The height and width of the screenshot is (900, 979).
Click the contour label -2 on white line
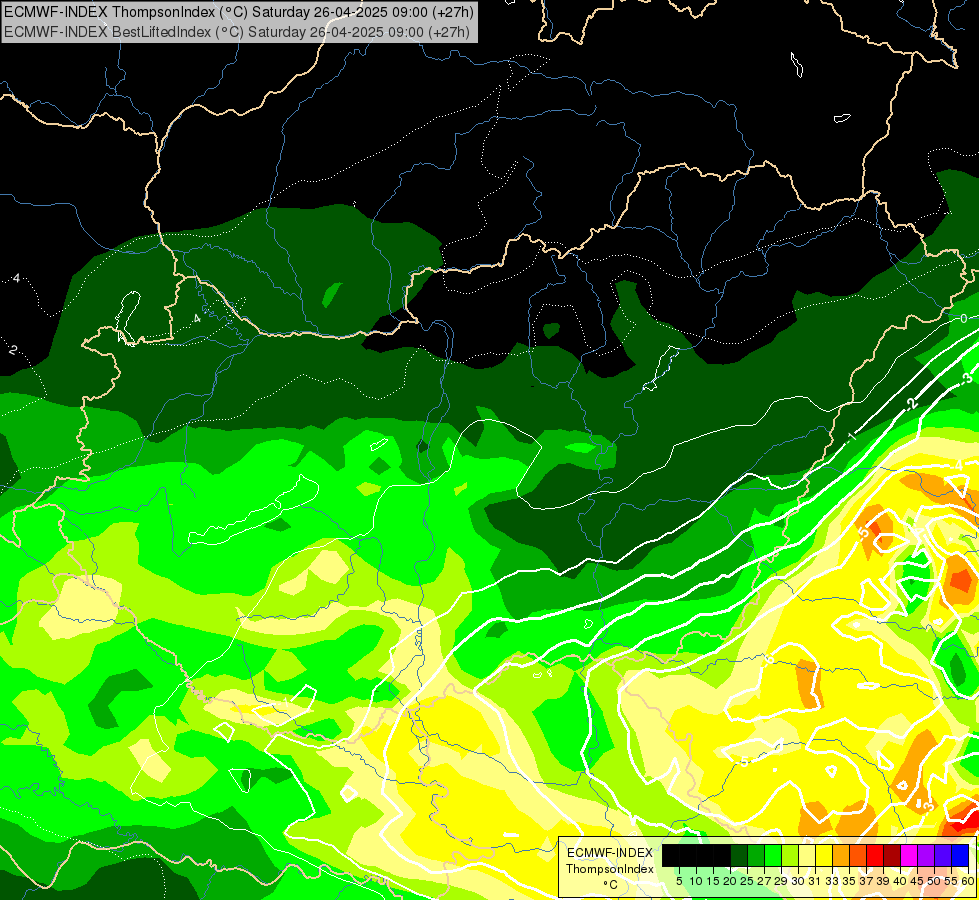[912, 403]
